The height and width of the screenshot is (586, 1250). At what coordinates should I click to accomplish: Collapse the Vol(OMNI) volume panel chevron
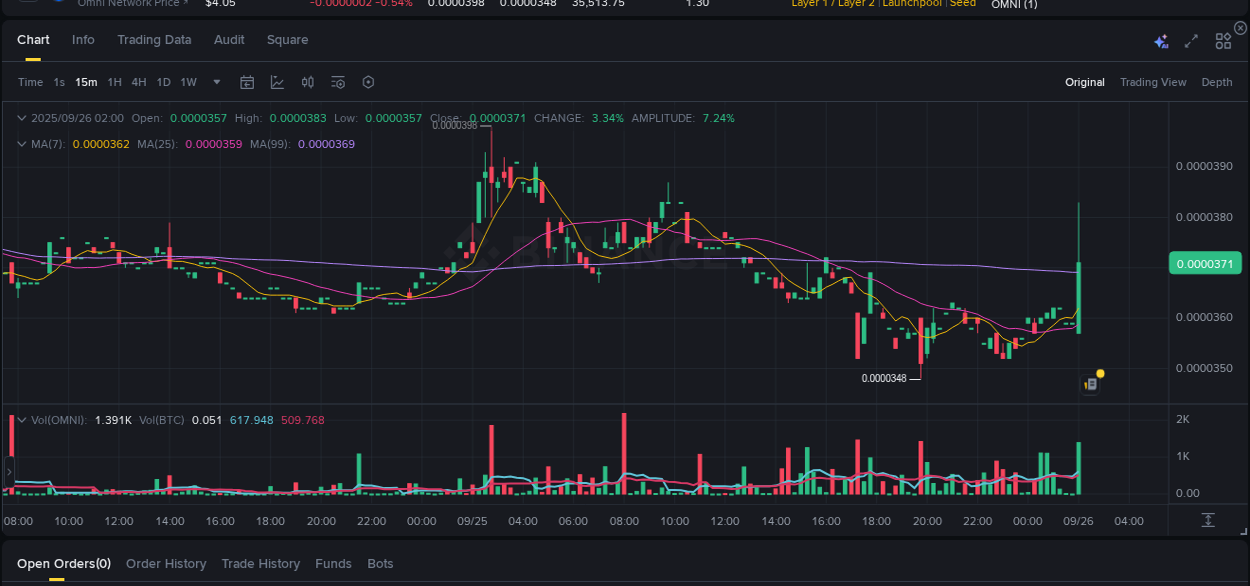[x=22, y=420]
